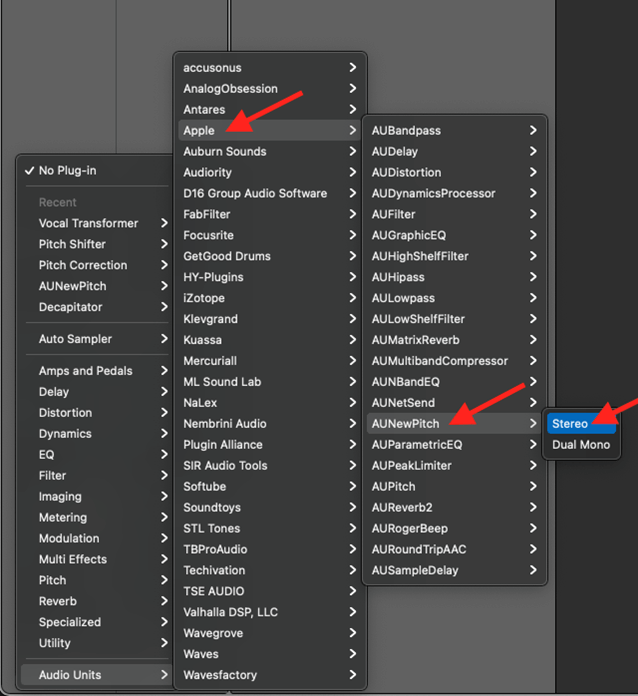Image resolution: width=638 pixels, height=696 pixels.
Task: Click the chevron beside Soundtoys
Action: coord(353,508)
